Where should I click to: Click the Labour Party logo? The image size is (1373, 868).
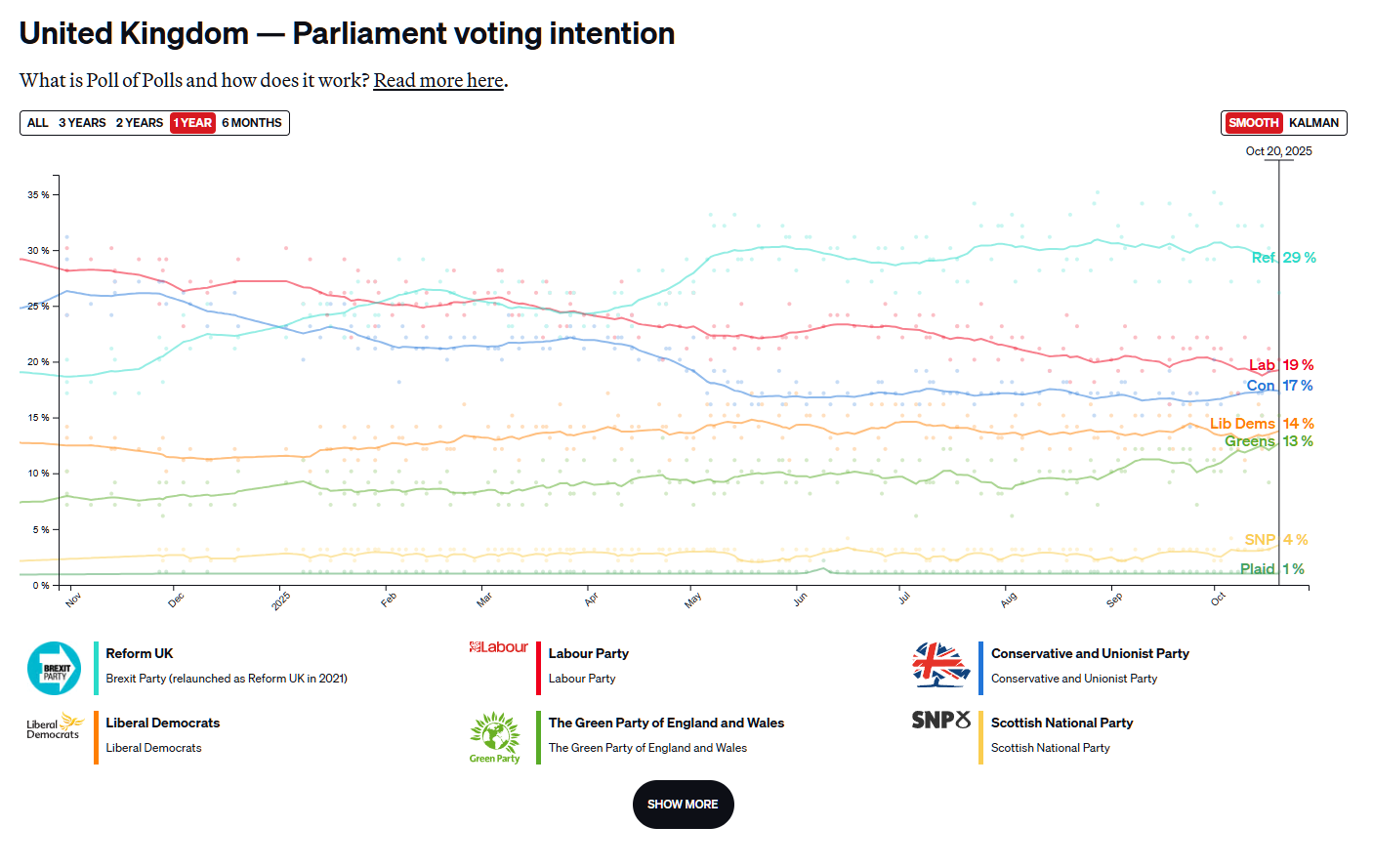click(498, 647)
